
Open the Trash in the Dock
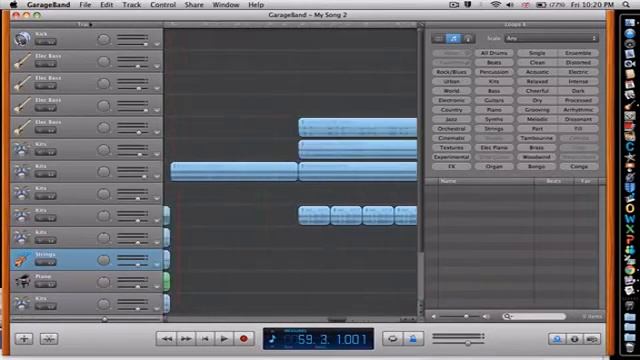pyautogui.click(x=630, y=347)
